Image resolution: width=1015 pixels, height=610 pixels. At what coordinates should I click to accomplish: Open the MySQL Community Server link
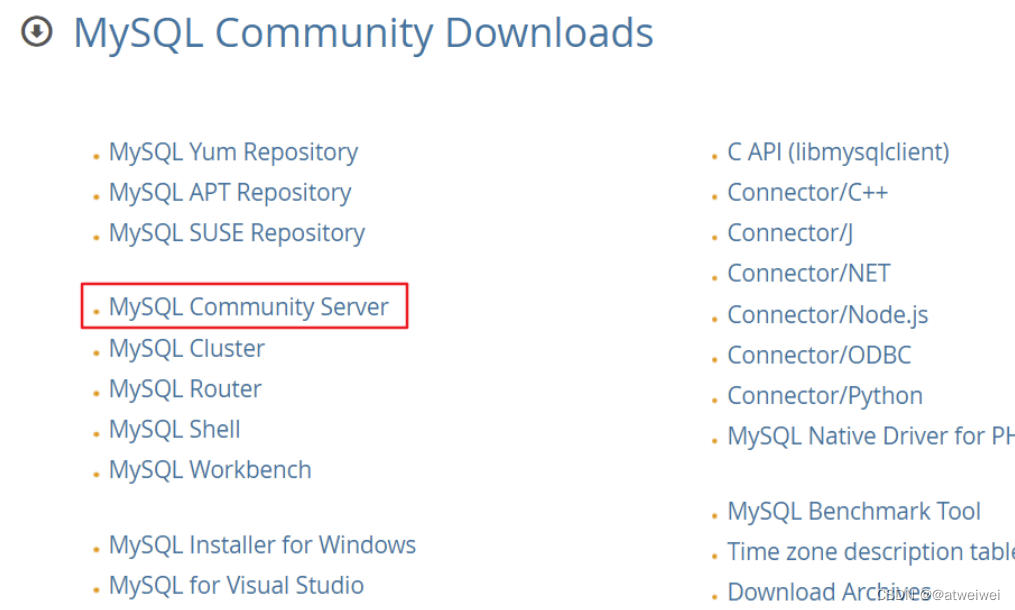249,306
